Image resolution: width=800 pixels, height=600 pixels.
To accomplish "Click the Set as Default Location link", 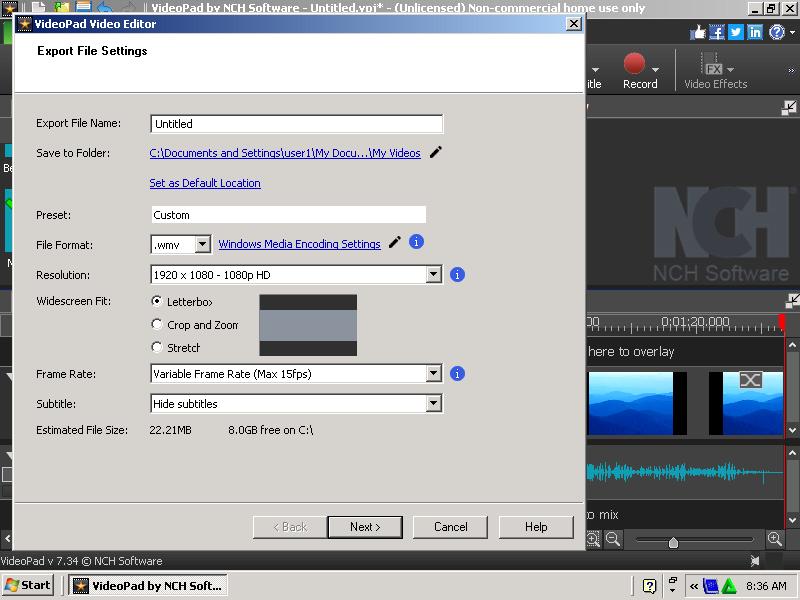I will [x=205, y=183].
